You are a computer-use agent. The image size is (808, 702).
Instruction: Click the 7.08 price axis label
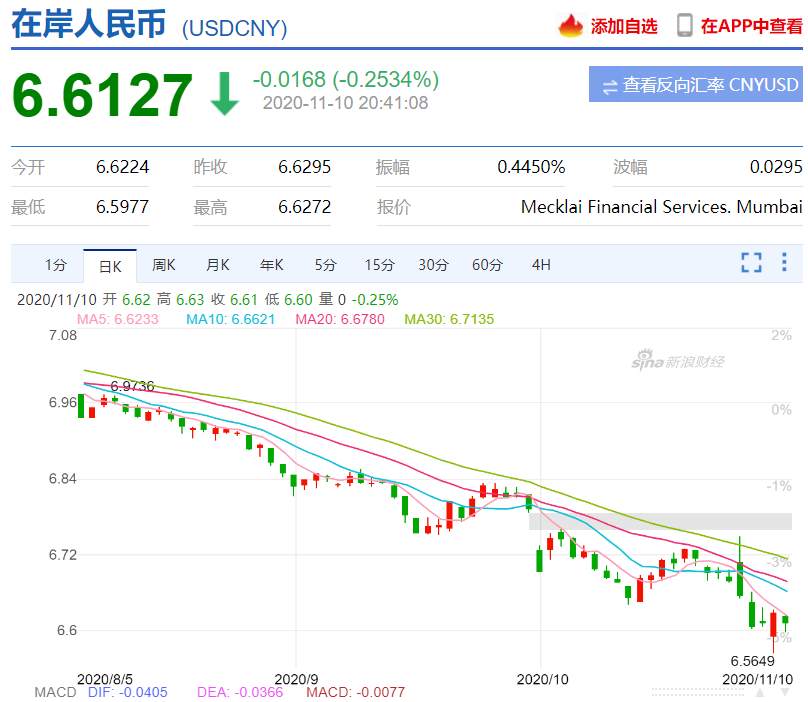[63, 336]
